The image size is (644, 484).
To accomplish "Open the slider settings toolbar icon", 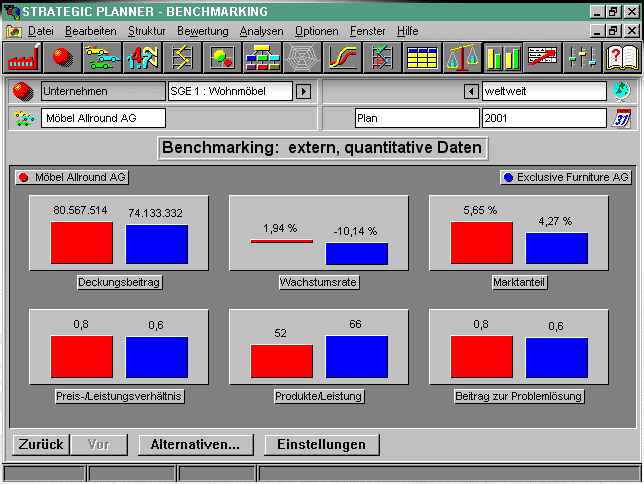I will (582, 57).
